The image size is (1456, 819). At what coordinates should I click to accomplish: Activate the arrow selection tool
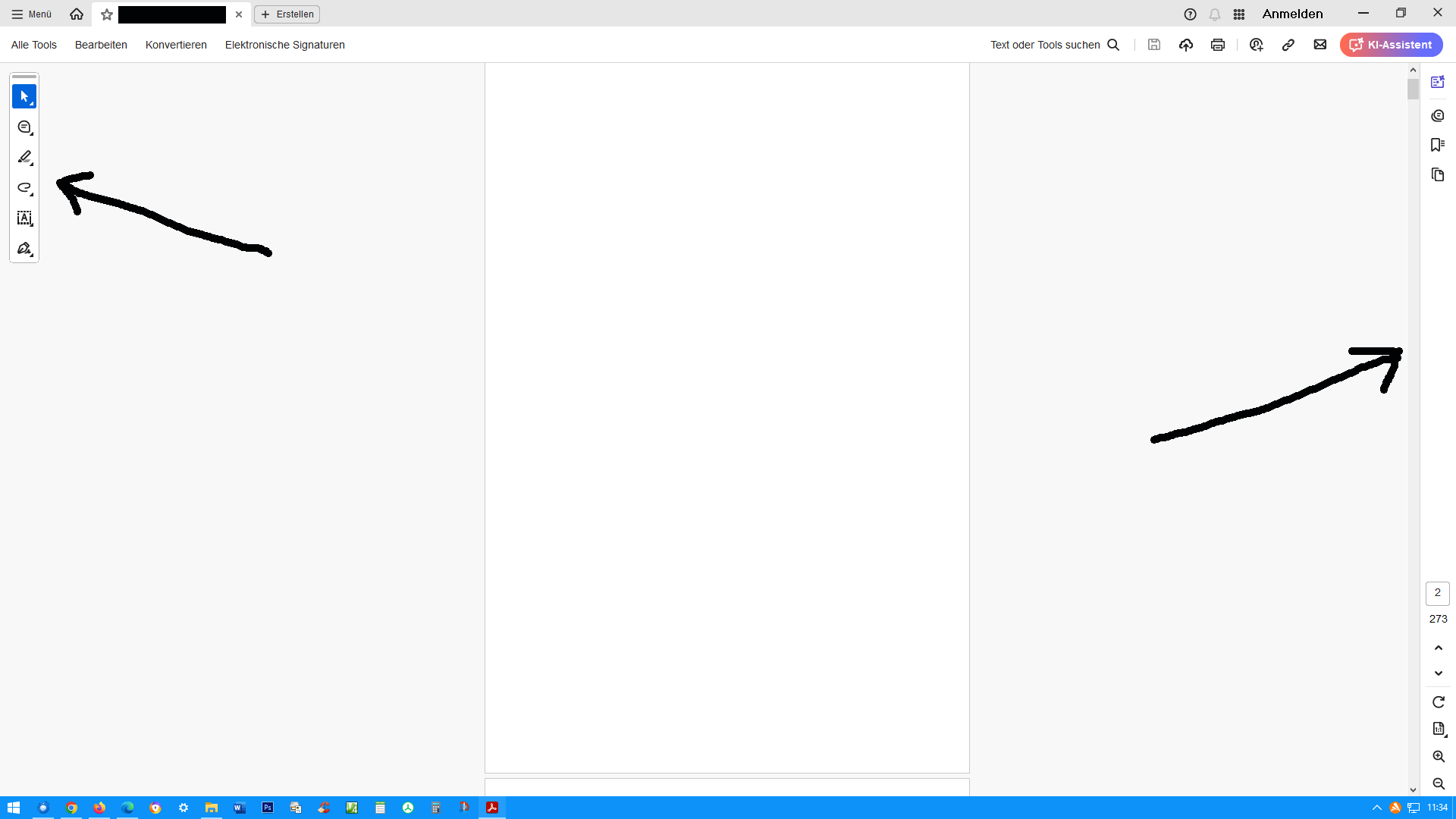pyautogui.click(x=24, y=96)
